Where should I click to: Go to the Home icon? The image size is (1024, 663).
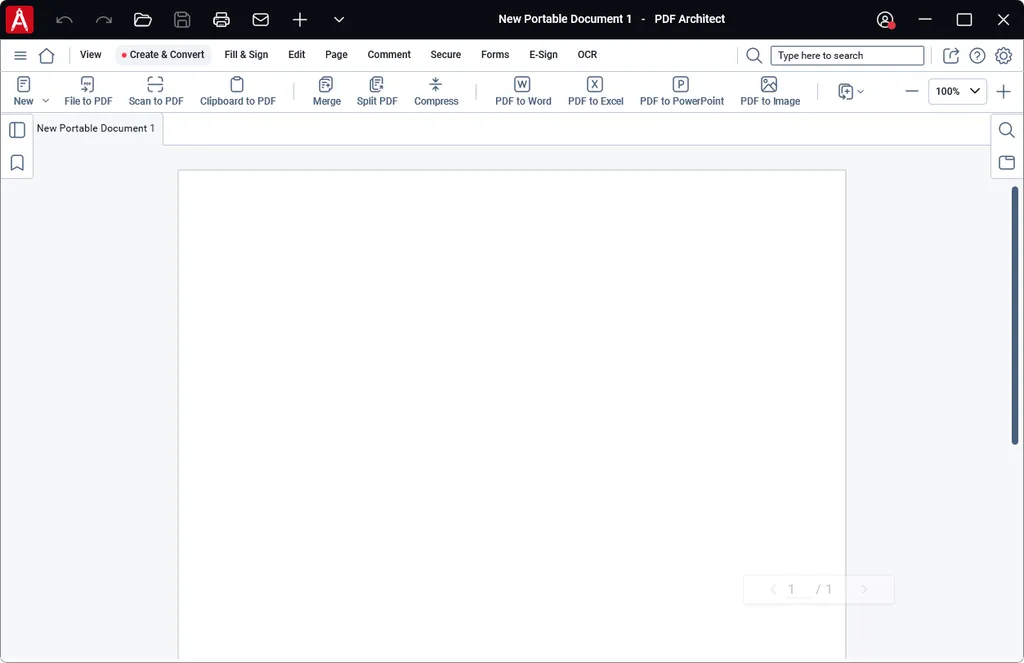pyautogui.click(x=46, y=56)
